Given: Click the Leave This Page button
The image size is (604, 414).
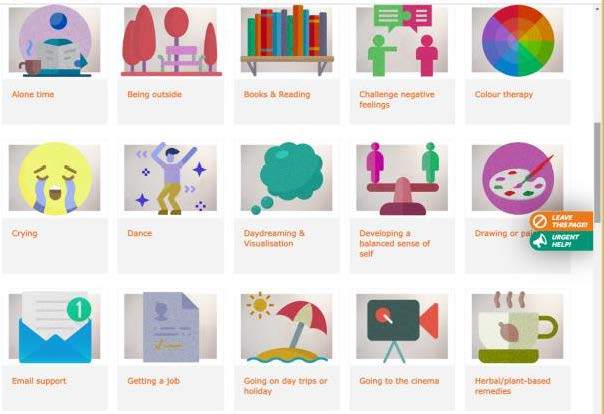Looking at the screenshot, I should click(x=561, y=221).
